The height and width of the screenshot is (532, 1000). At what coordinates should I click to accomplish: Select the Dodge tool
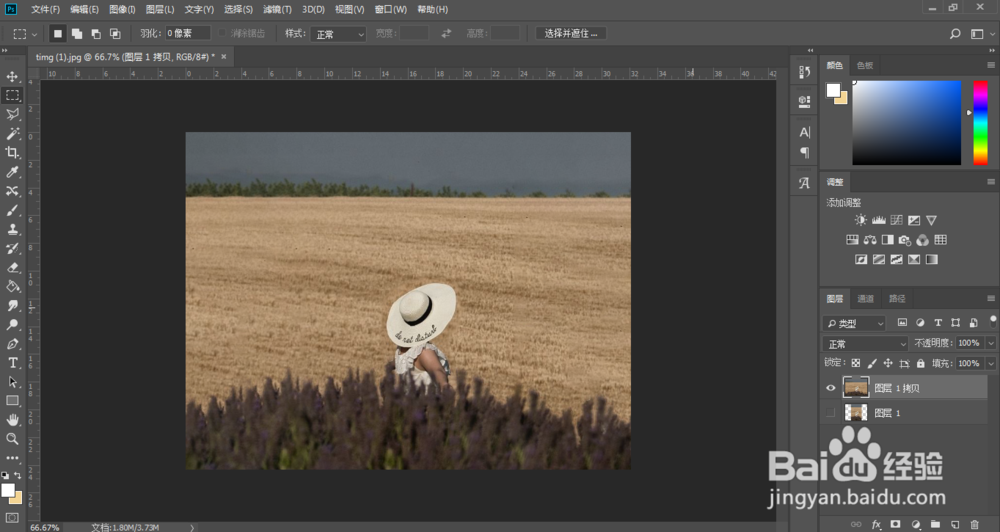tap(12, 325)
